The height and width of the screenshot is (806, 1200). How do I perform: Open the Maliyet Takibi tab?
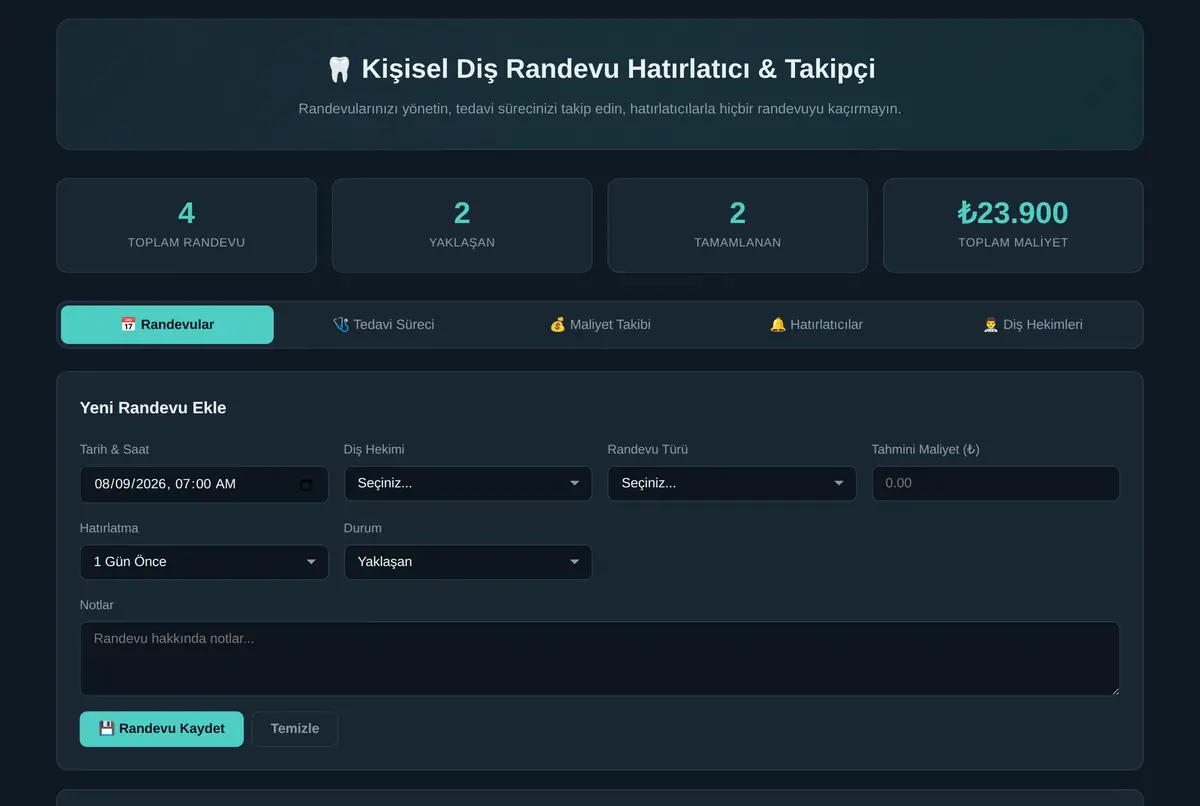600,325
